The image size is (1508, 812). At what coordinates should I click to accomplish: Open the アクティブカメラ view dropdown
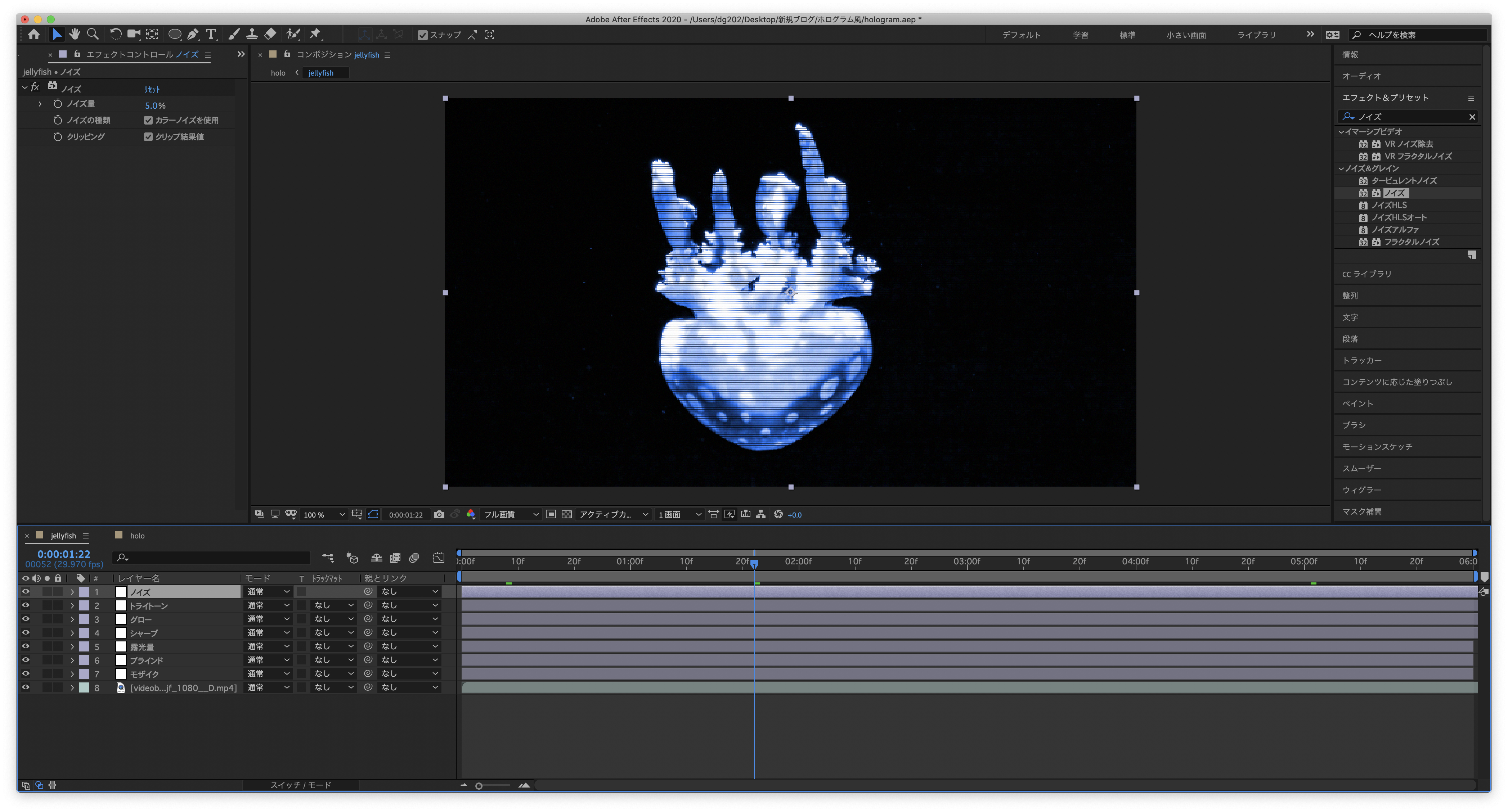click(x=613, y=514)
